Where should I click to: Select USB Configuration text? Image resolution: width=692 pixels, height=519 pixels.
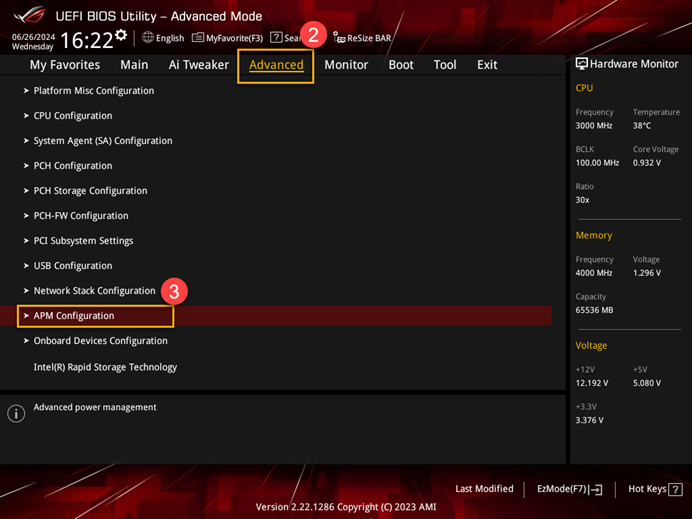point(73,266)
